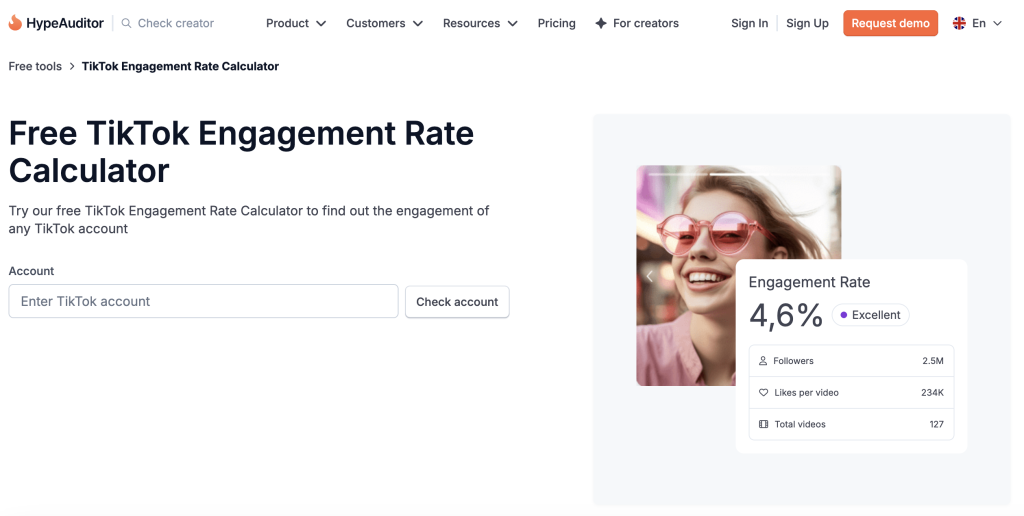Open the Customers menu

[384, 24]
